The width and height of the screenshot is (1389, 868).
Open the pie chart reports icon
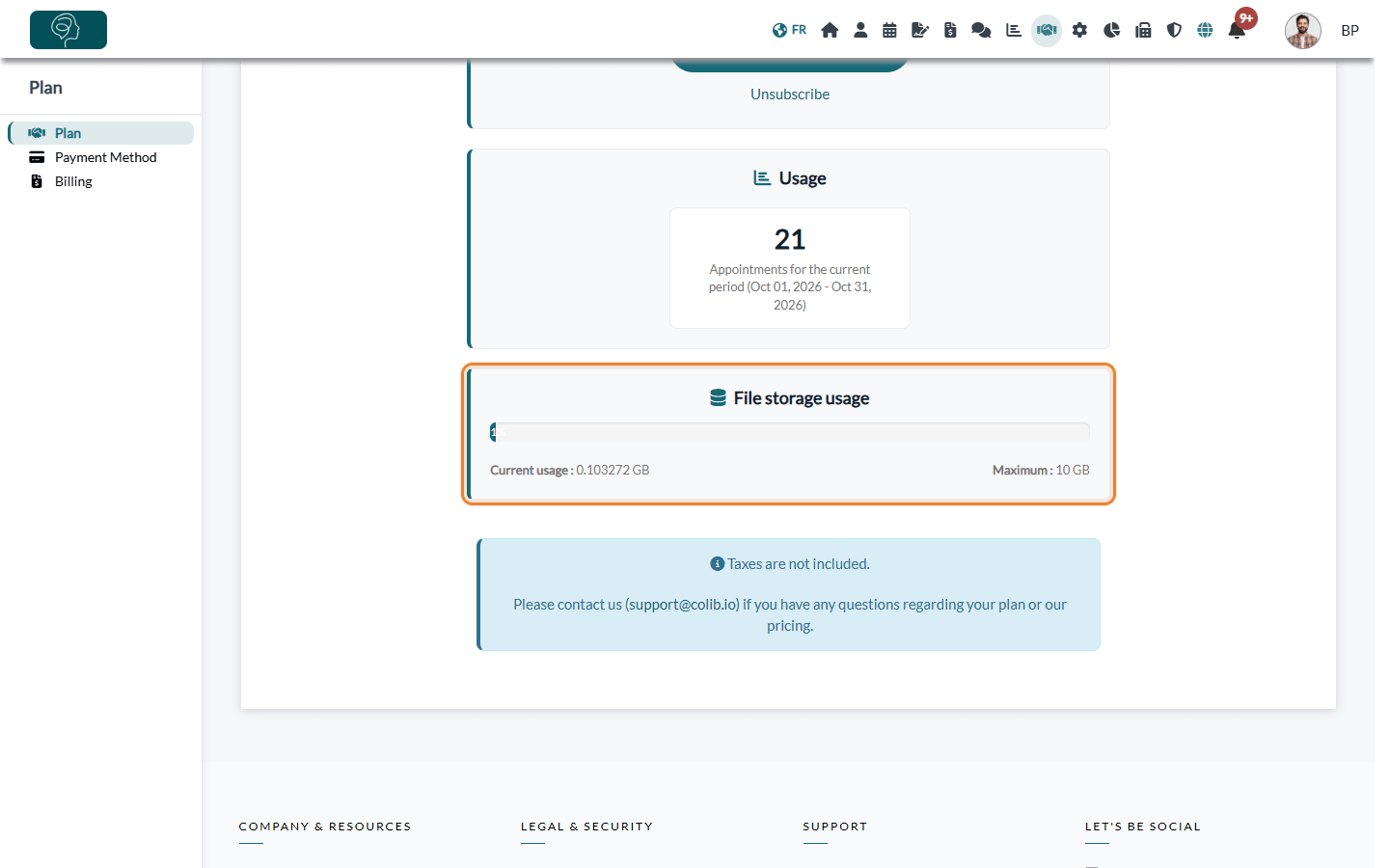pos(1111,30)
